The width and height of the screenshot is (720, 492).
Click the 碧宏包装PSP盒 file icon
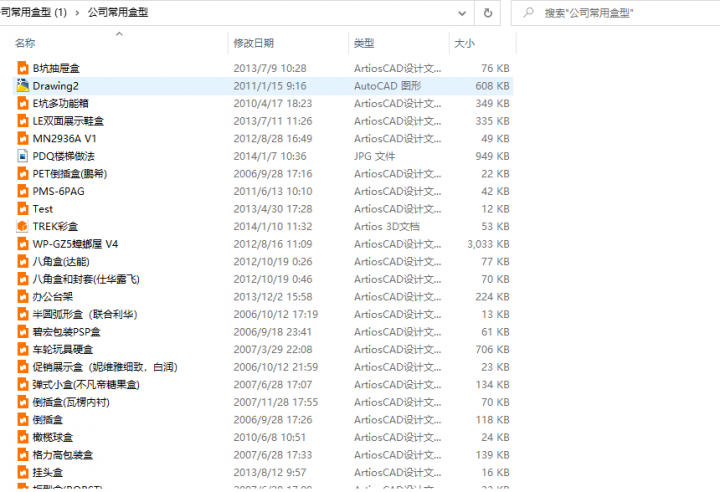pos(22,332)
